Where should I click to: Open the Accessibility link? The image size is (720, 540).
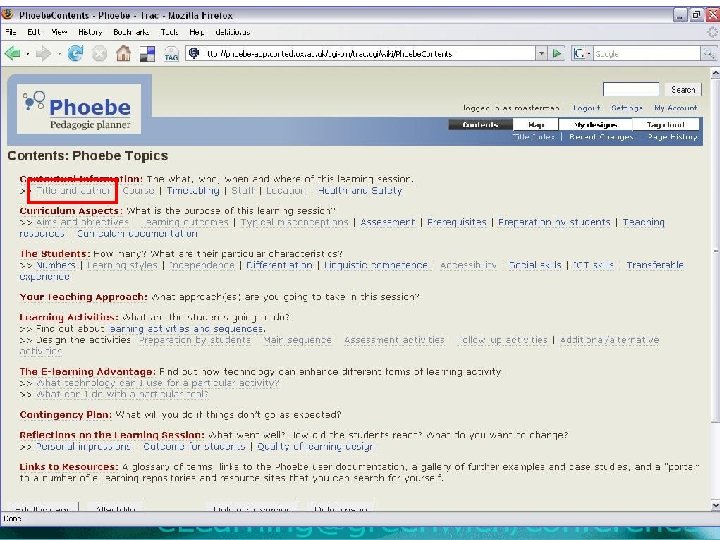click(x=468, y=265)
